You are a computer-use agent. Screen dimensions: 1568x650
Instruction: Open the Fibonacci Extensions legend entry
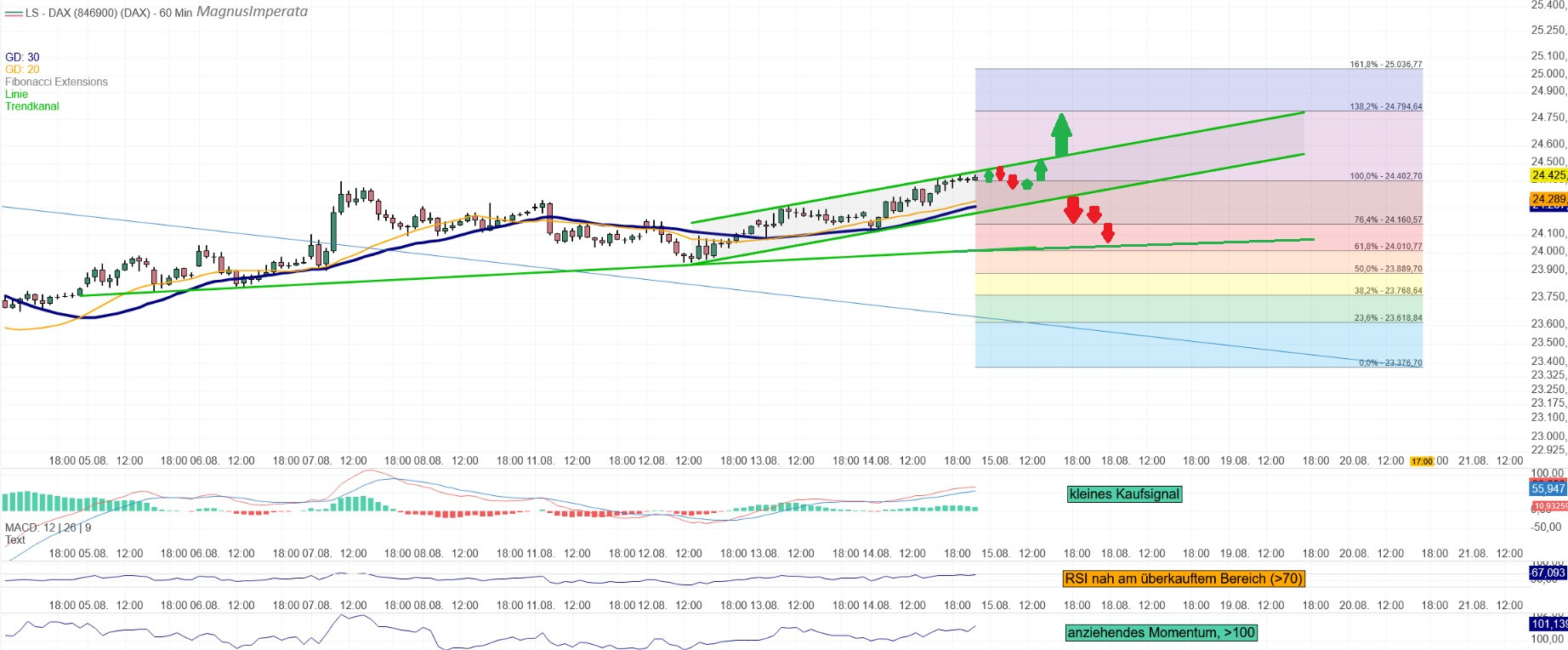[x=56, y=82]
